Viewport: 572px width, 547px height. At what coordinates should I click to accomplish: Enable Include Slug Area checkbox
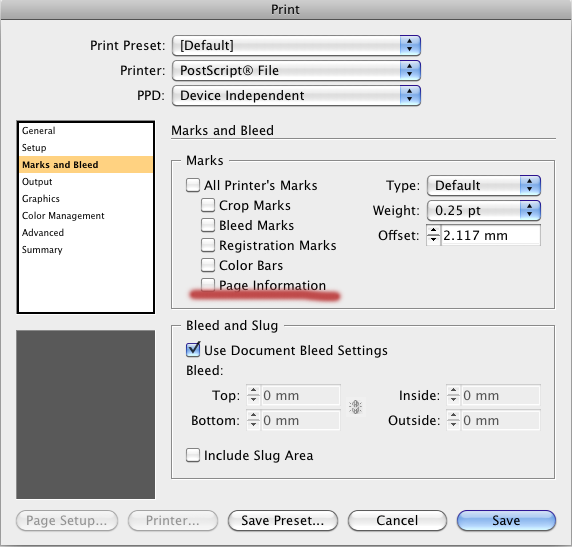point(193,455)
